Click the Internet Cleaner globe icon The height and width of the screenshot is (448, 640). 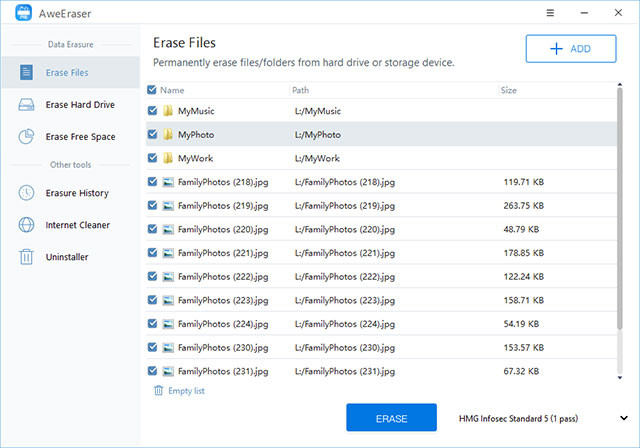tap(27, 224)
